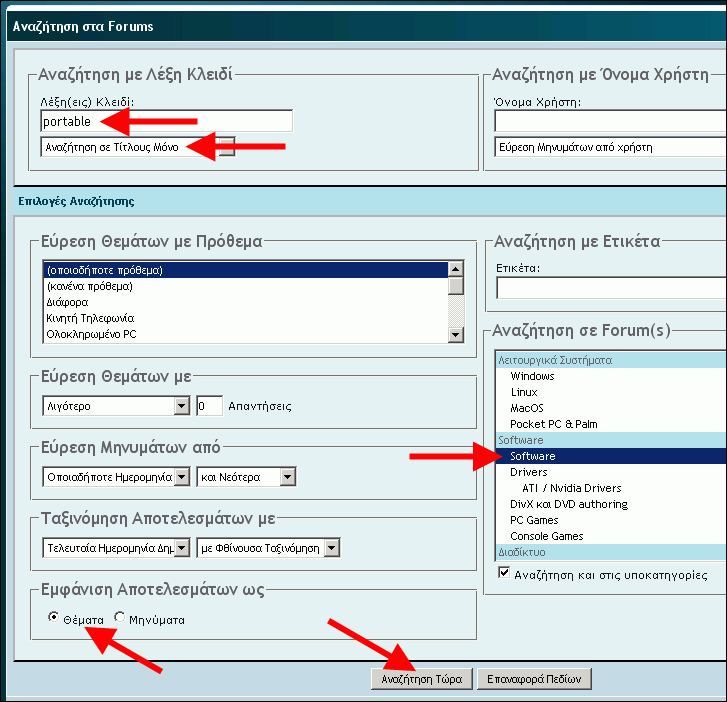Click the 'Όνομα Χρήστη' input field
Image resolution: width=727 pixels, height=702 pixels.
[x=611, y=121]
